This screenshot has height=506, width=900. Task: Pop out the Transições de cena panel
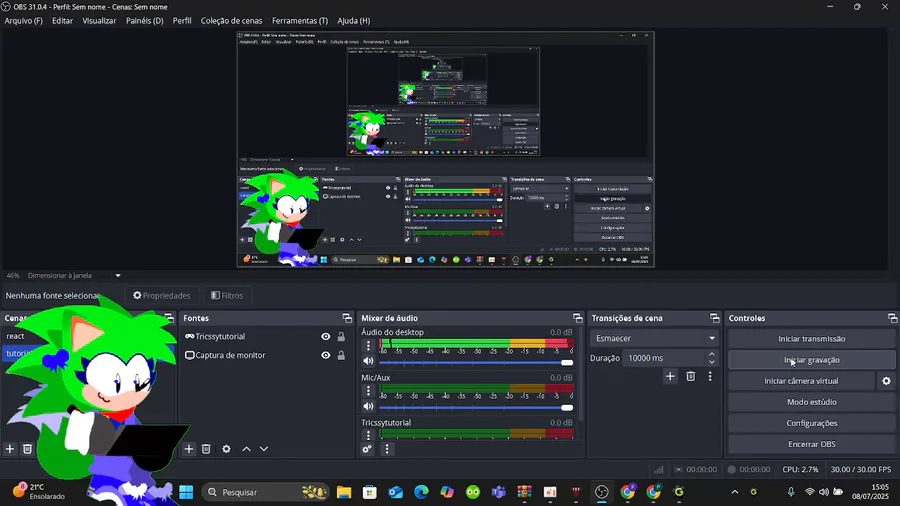click(715, 318)
